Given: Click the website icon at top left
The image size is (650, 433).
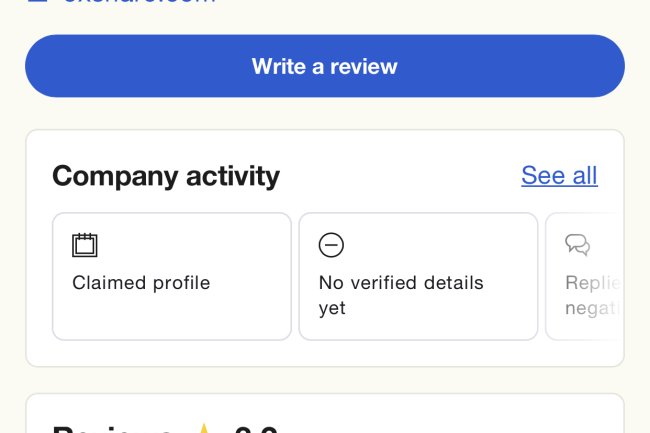Looking at the screenshot, I should click(x=37, y=2).
